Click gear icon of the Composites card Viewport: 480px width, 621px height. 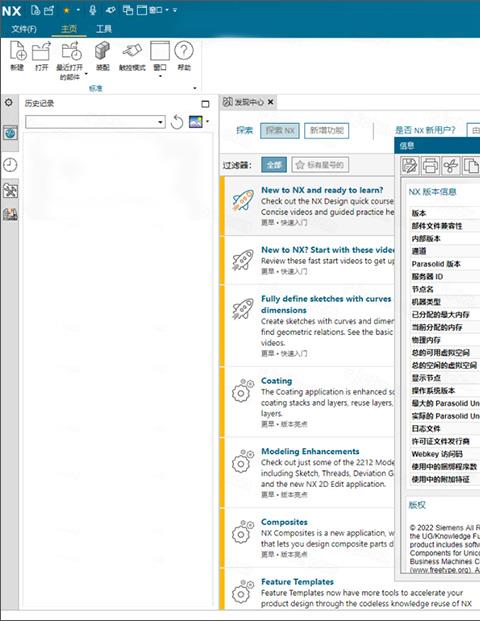242,531
